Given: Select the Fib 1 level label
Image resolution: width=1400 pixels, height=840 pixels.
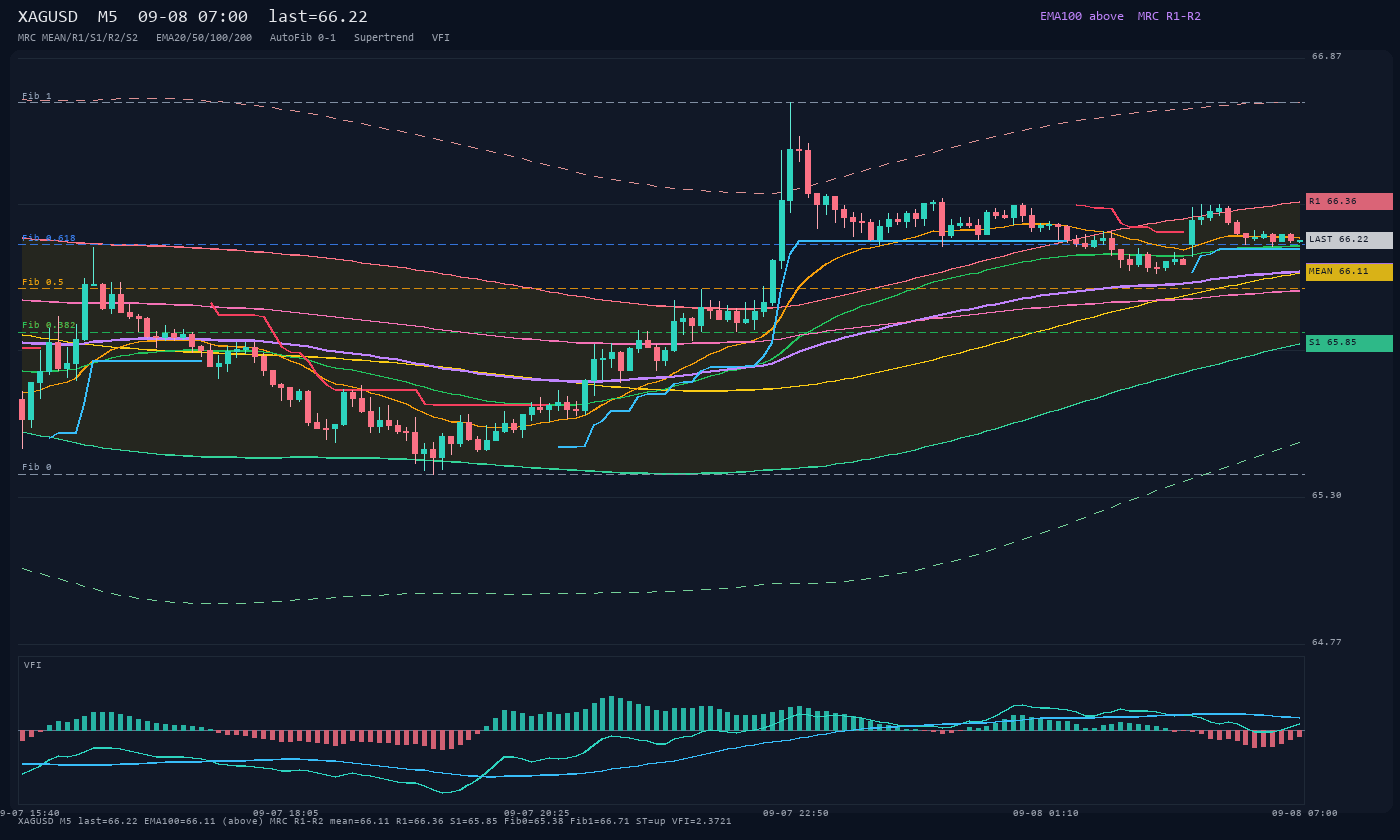Looking at the screenshot, I should [37, 97].
